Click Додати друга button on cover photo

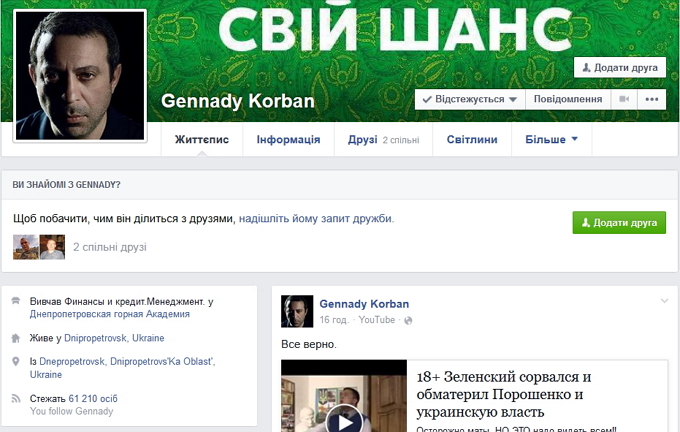(x=620, y=68)
